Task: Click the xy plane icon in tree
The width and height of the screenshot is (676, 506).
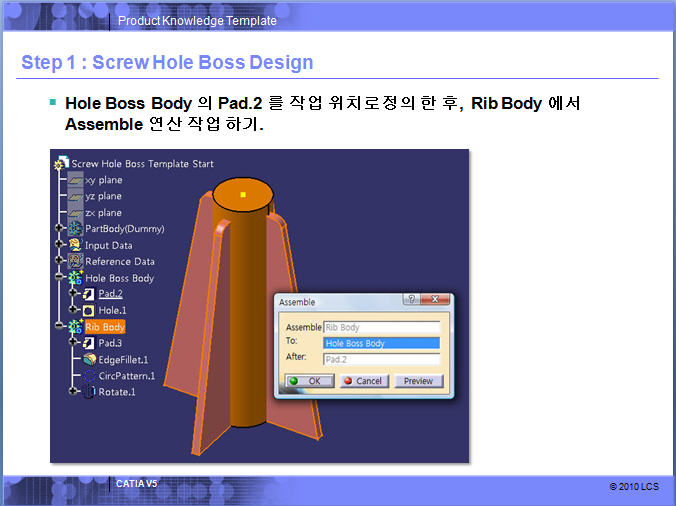Action: [x=75, y=180]
